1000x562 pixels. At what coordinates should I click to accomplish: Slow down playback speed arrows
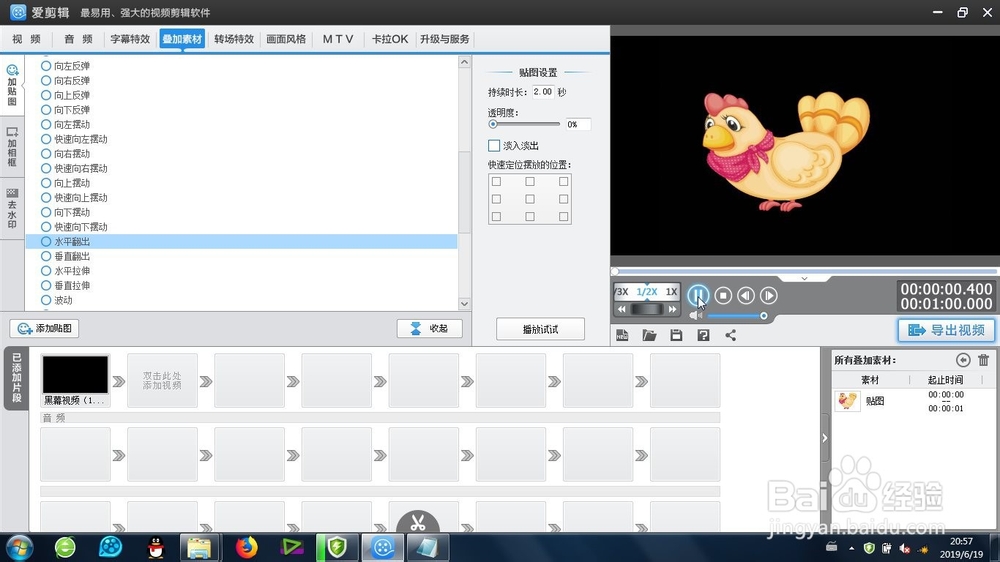click(622, 309)
